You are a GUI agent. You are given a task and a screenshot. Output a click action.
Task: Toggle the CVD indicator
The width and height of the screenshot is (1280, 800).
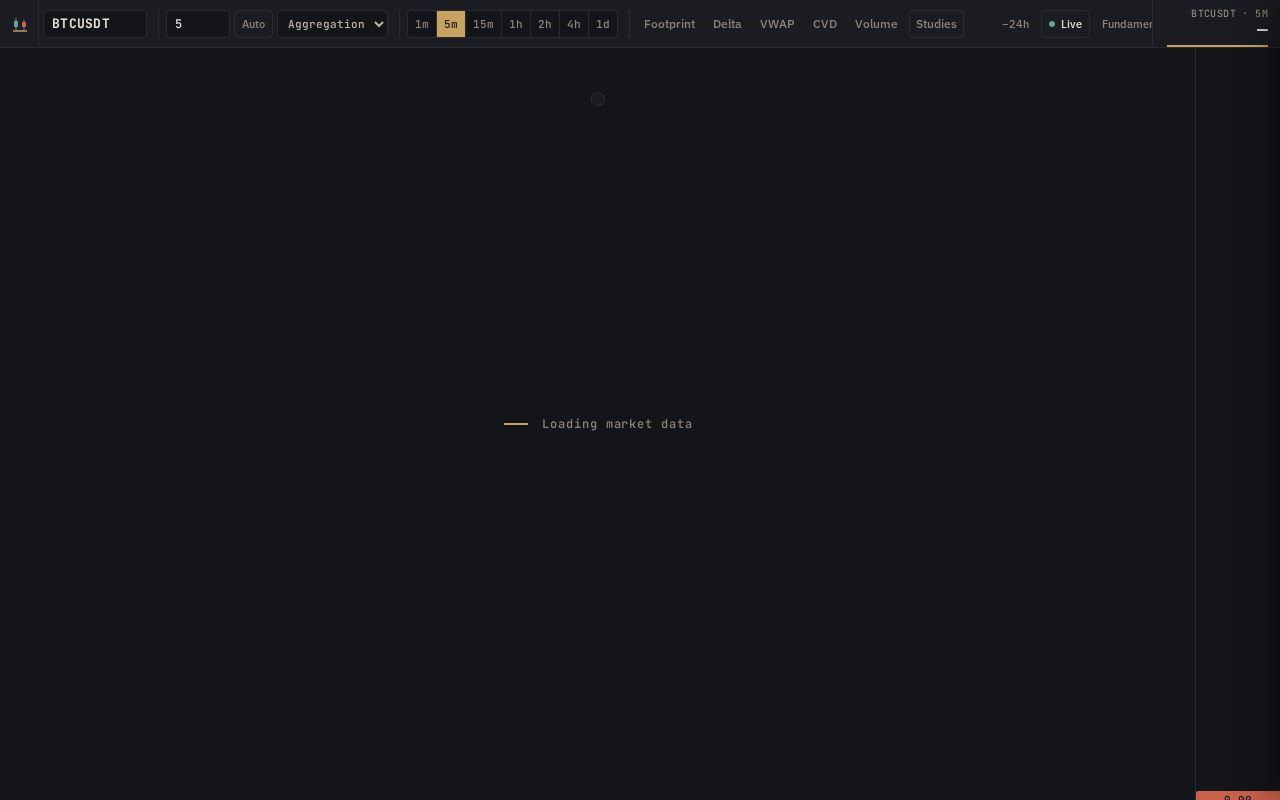(x=825, y=24)
